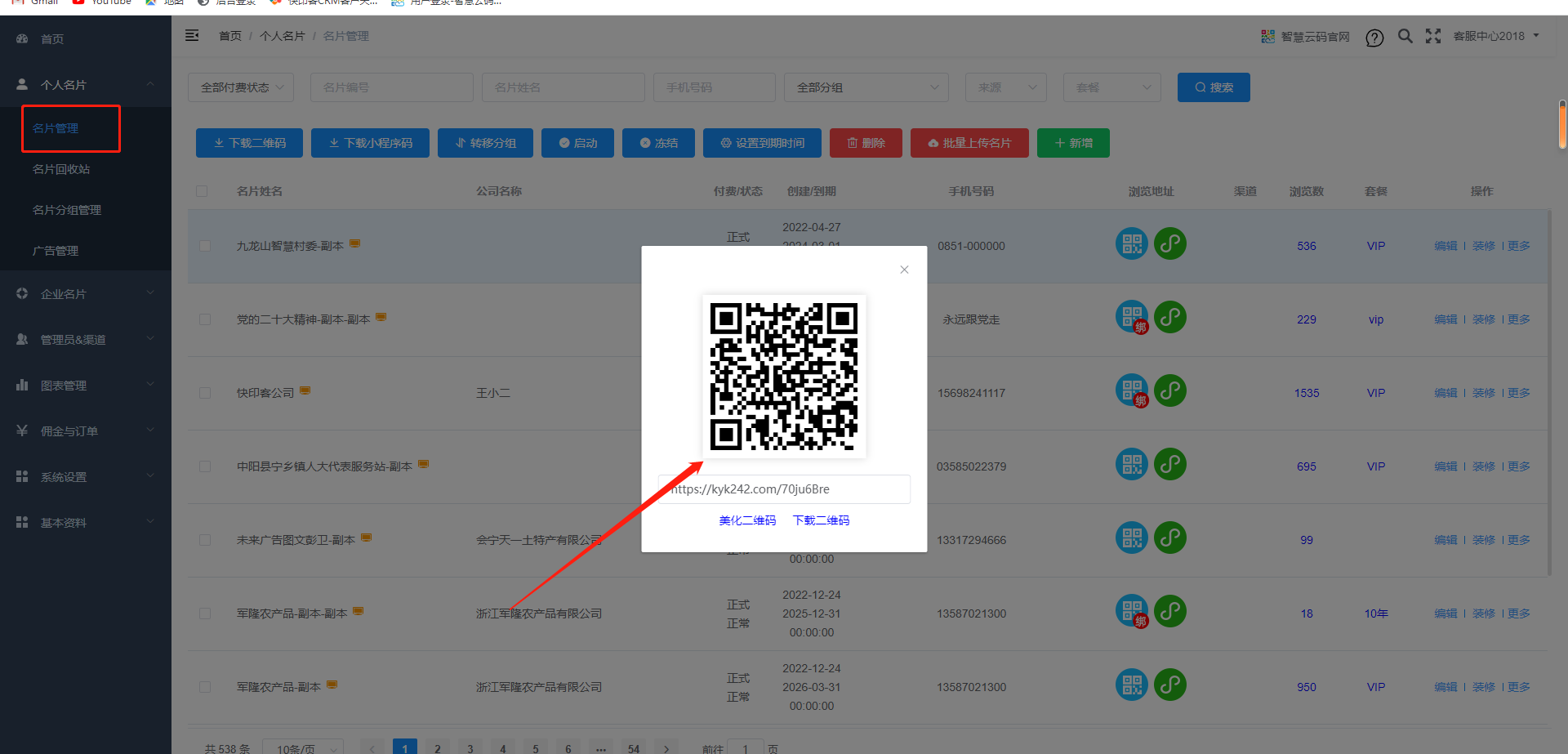Screen dimensions: 1568x754
Task: Click the magnifier search icon in header
Action: point(1405,36)
